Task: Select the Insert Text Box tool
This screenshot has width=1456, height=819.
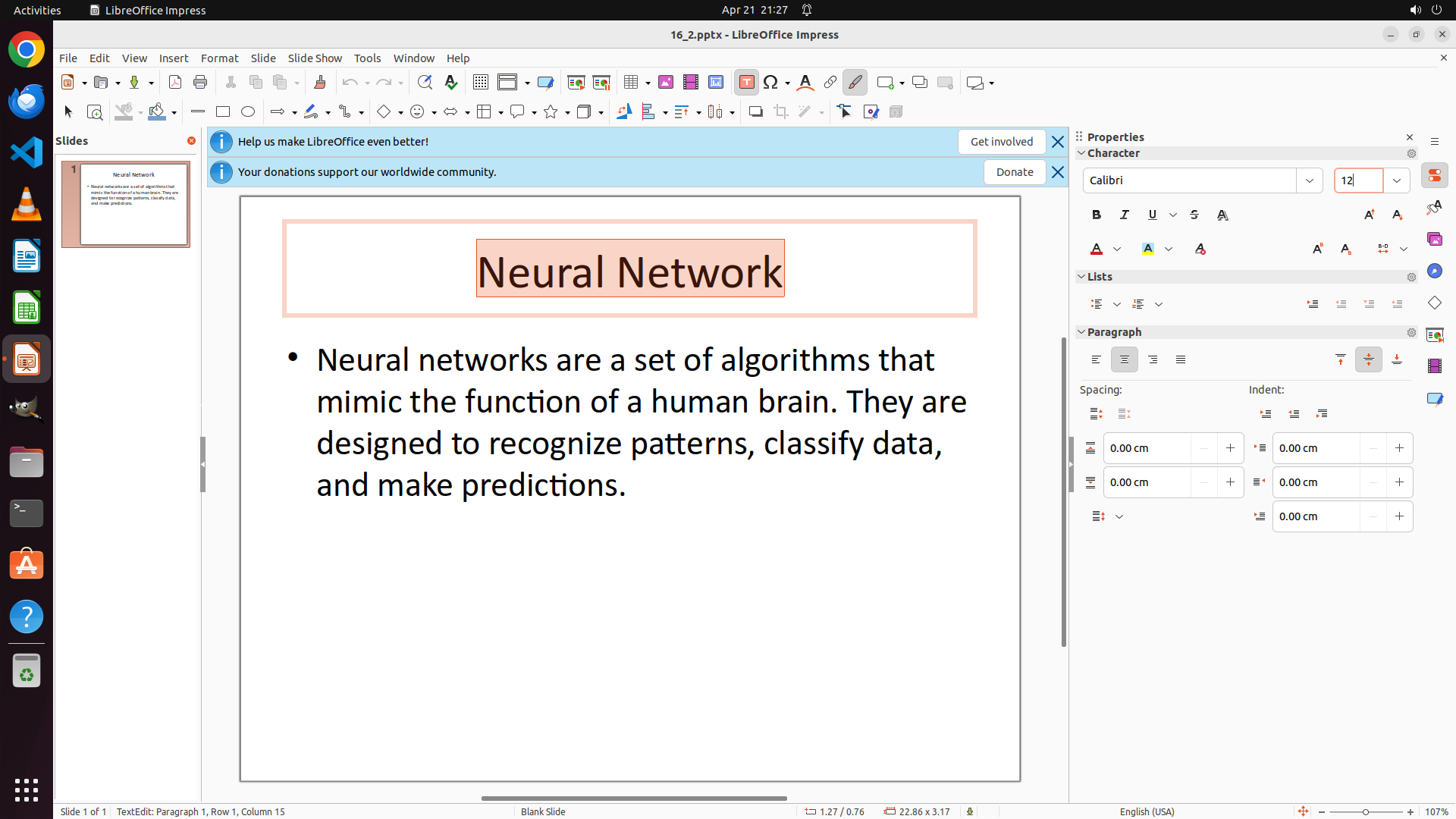Action: tap(746, 82)
